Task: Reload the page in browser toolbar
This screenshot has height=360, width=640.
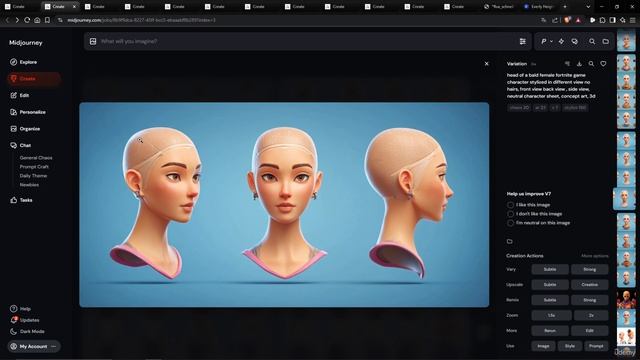Action: [x=27, y=20]
